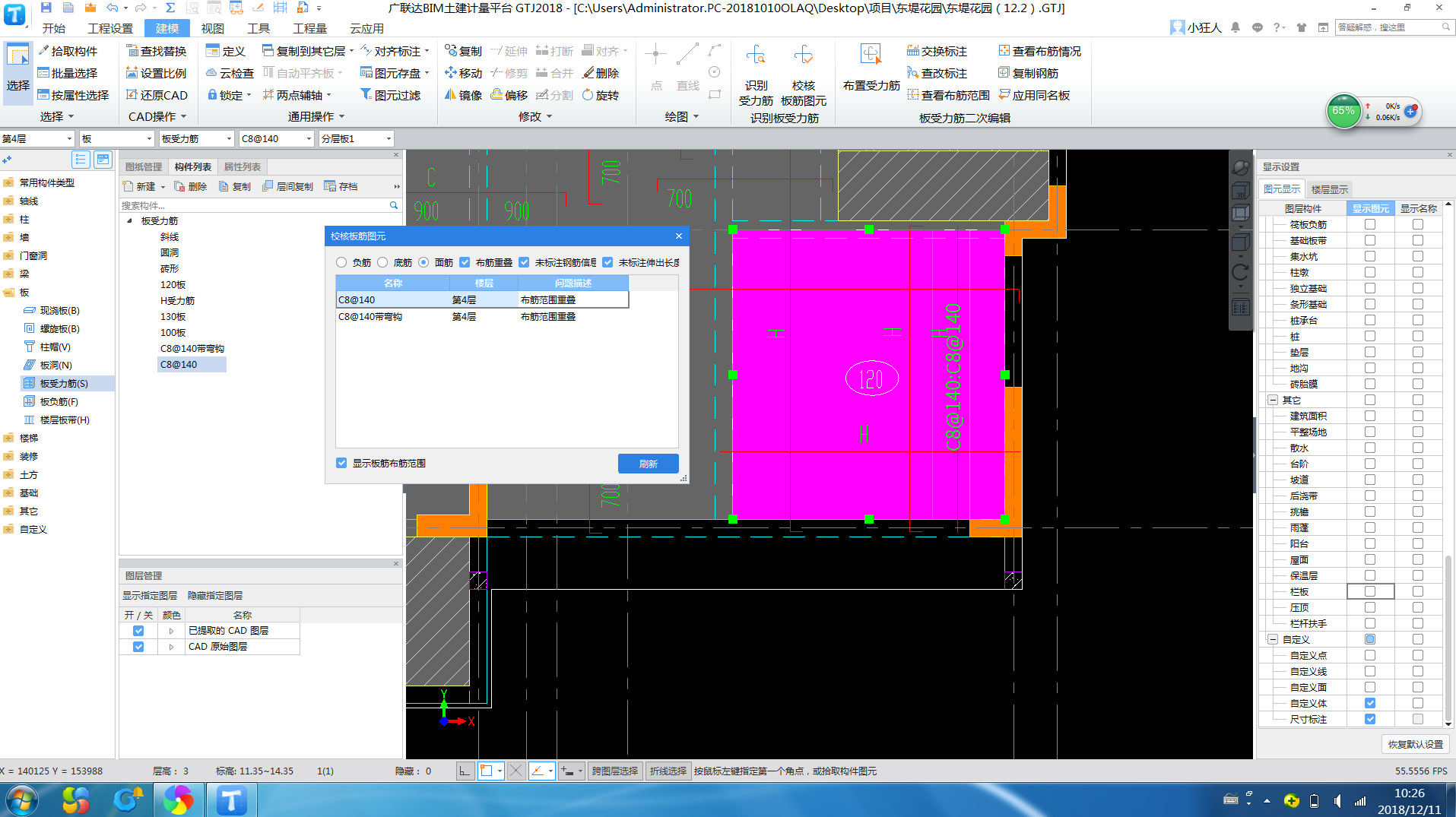The width and height of the screenshot is (1456, 817).
Task: Click the 刷新 refresh button
Action: click(648, 464)
